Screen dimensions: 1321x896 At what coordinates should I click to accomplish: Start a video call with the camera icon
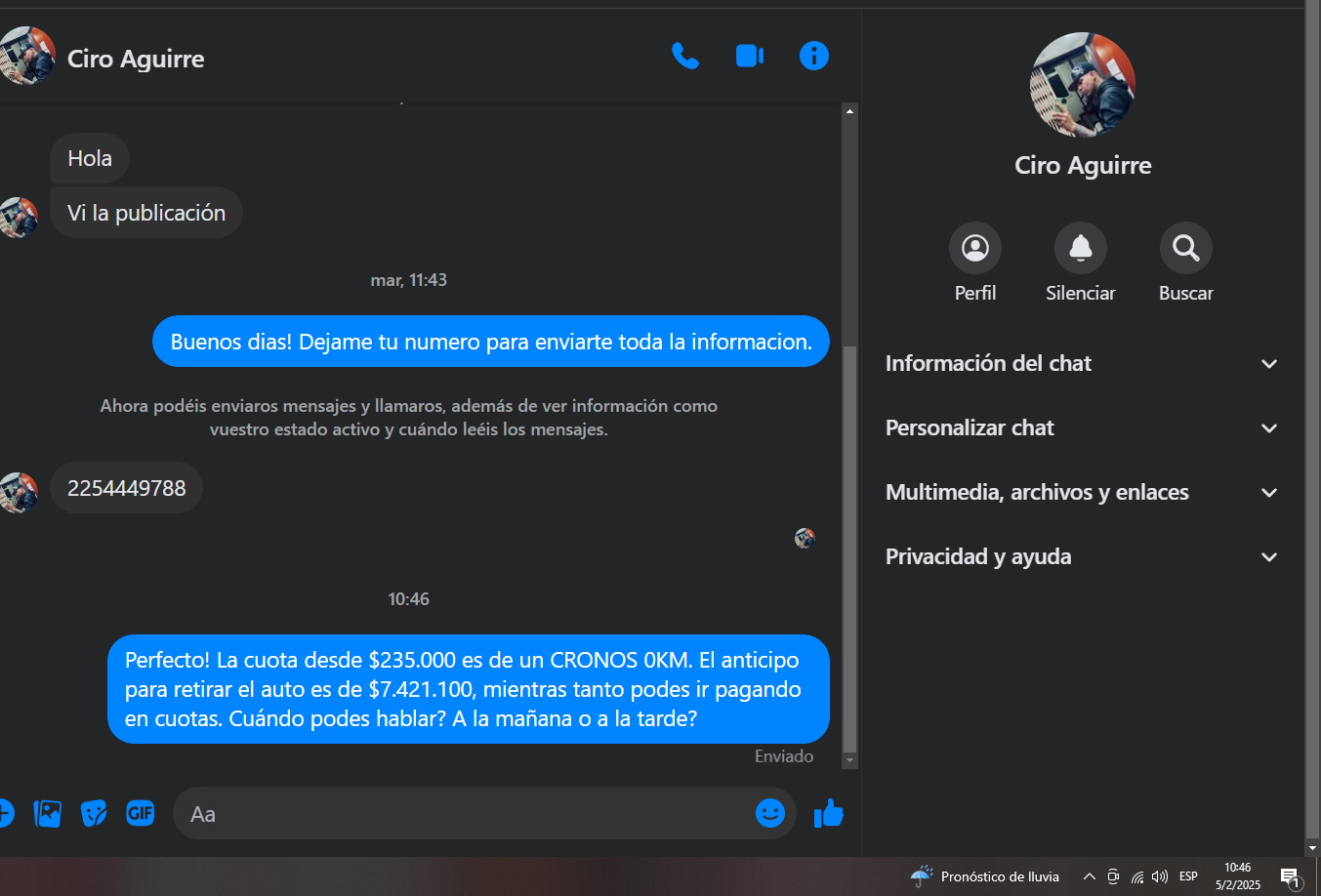[750, 57]
